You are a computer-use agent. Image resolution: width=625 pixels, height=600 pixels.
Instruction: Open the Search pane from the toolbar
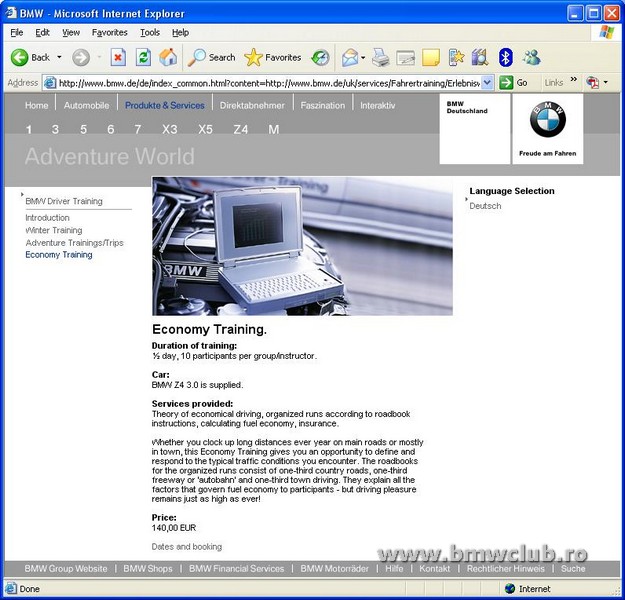click(211, 57)
